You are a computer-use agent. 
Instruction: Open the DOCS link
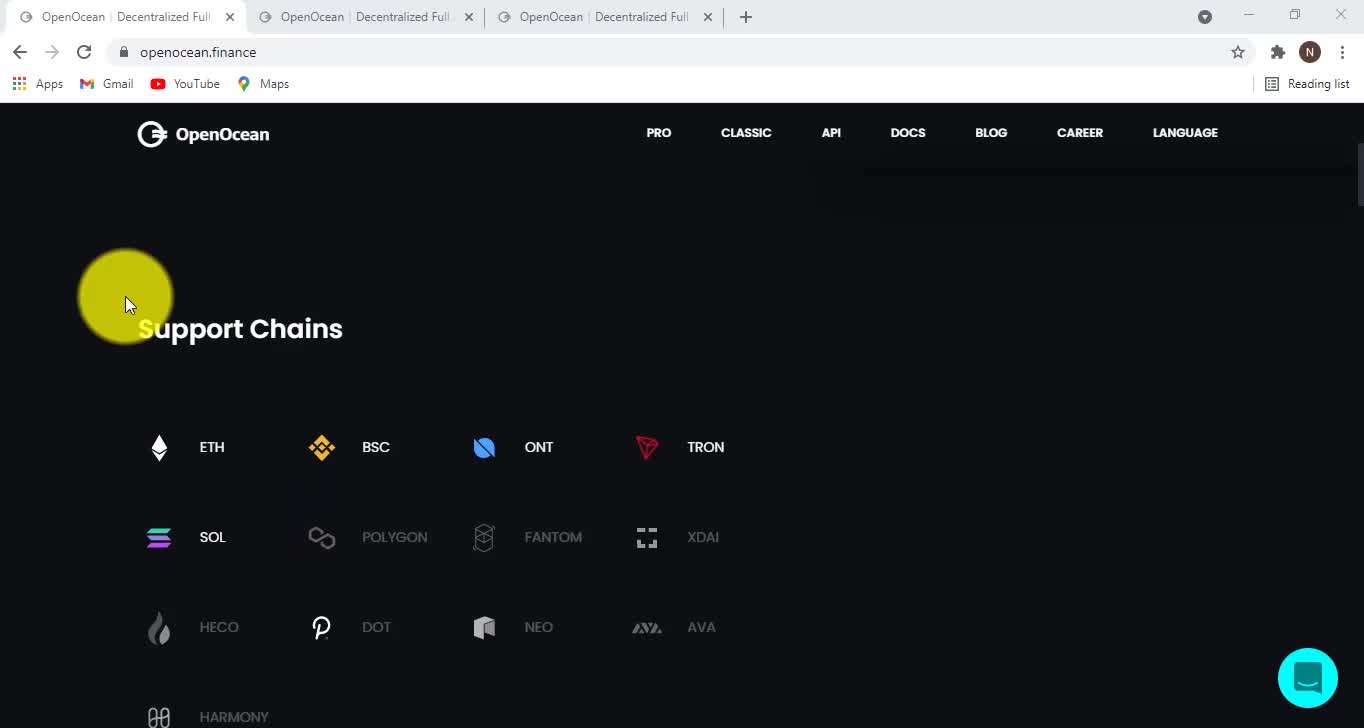[x=907, y=133]
